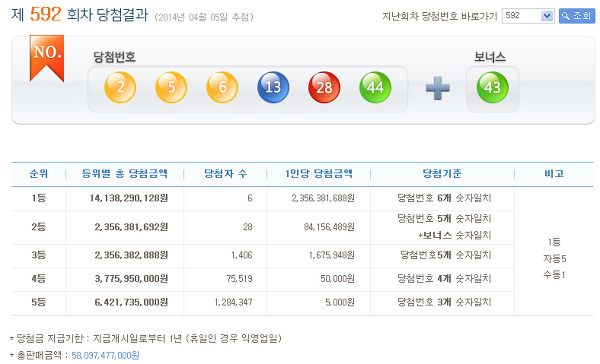600x364 pixels.
Task: Click the 14,138,290,128원 total prize cell
Action: pyautogui.click(x=129, y=198)
